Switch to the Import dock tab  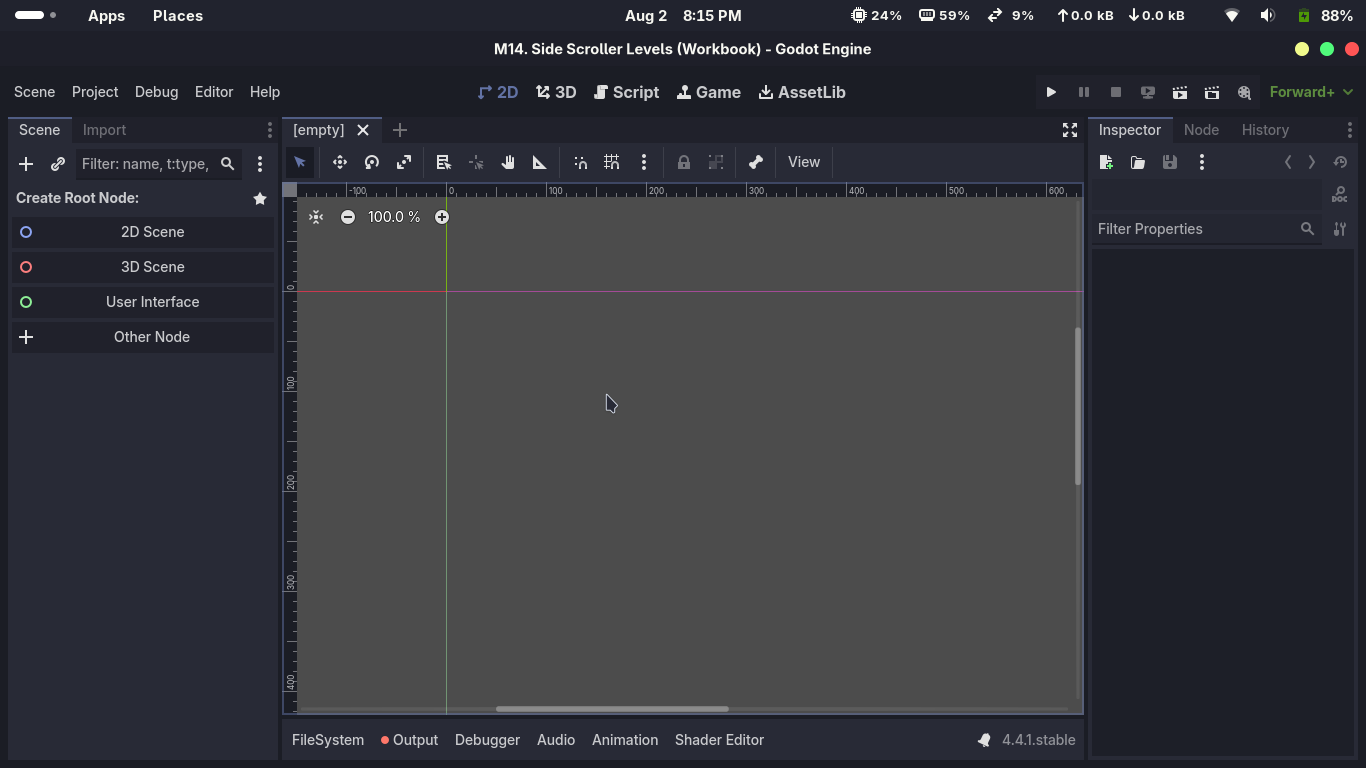[x=104, y=130]
